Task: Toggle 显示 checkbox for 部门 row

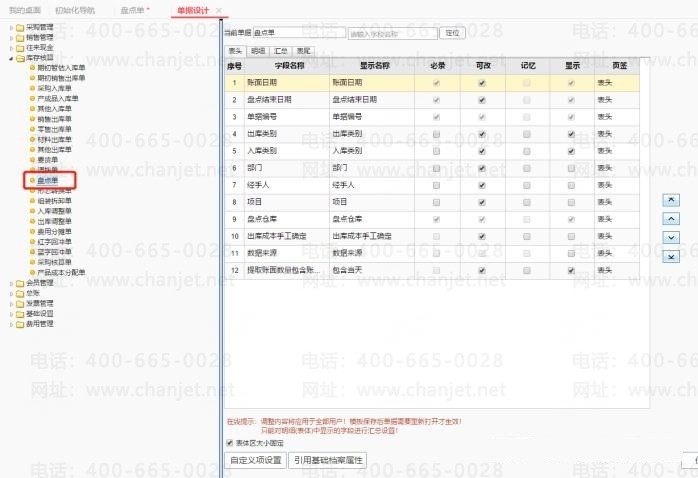Action: [571, 168]
